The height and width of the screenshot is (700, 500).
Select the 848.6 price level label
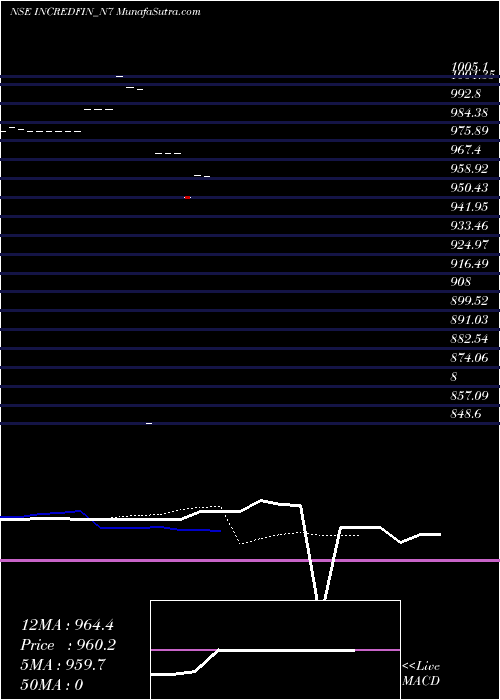(x=466, y=414)
